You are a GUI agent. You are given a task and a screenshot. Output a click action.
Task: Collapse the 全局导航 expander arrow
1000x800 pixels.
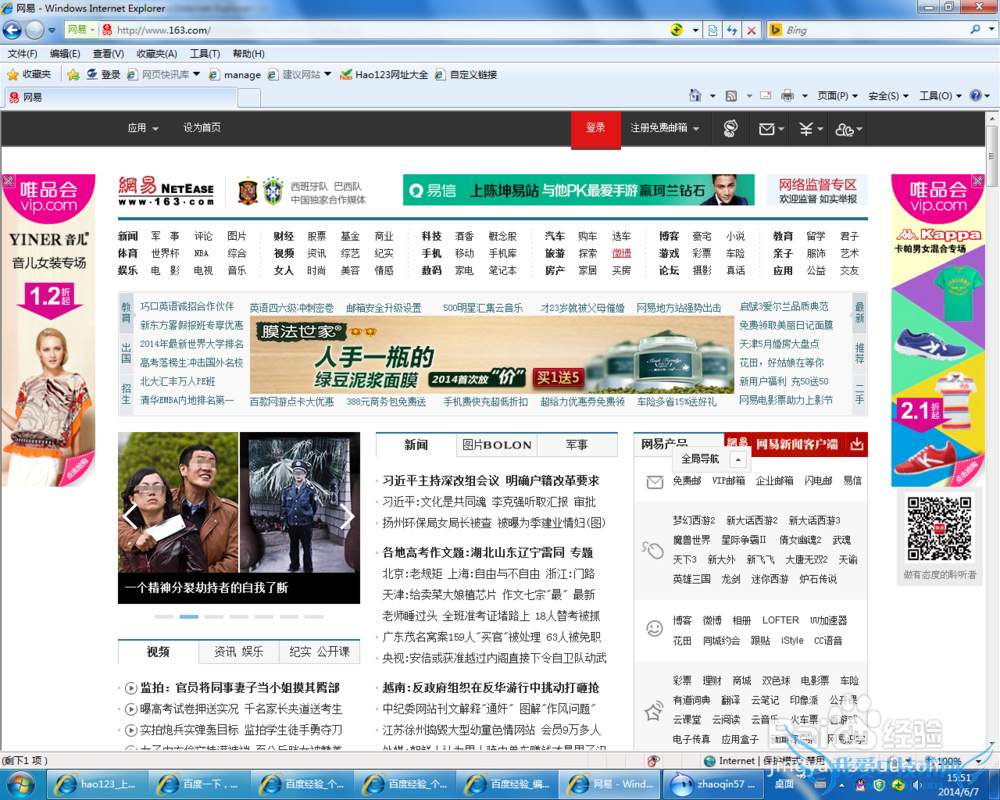coord(738,459)
